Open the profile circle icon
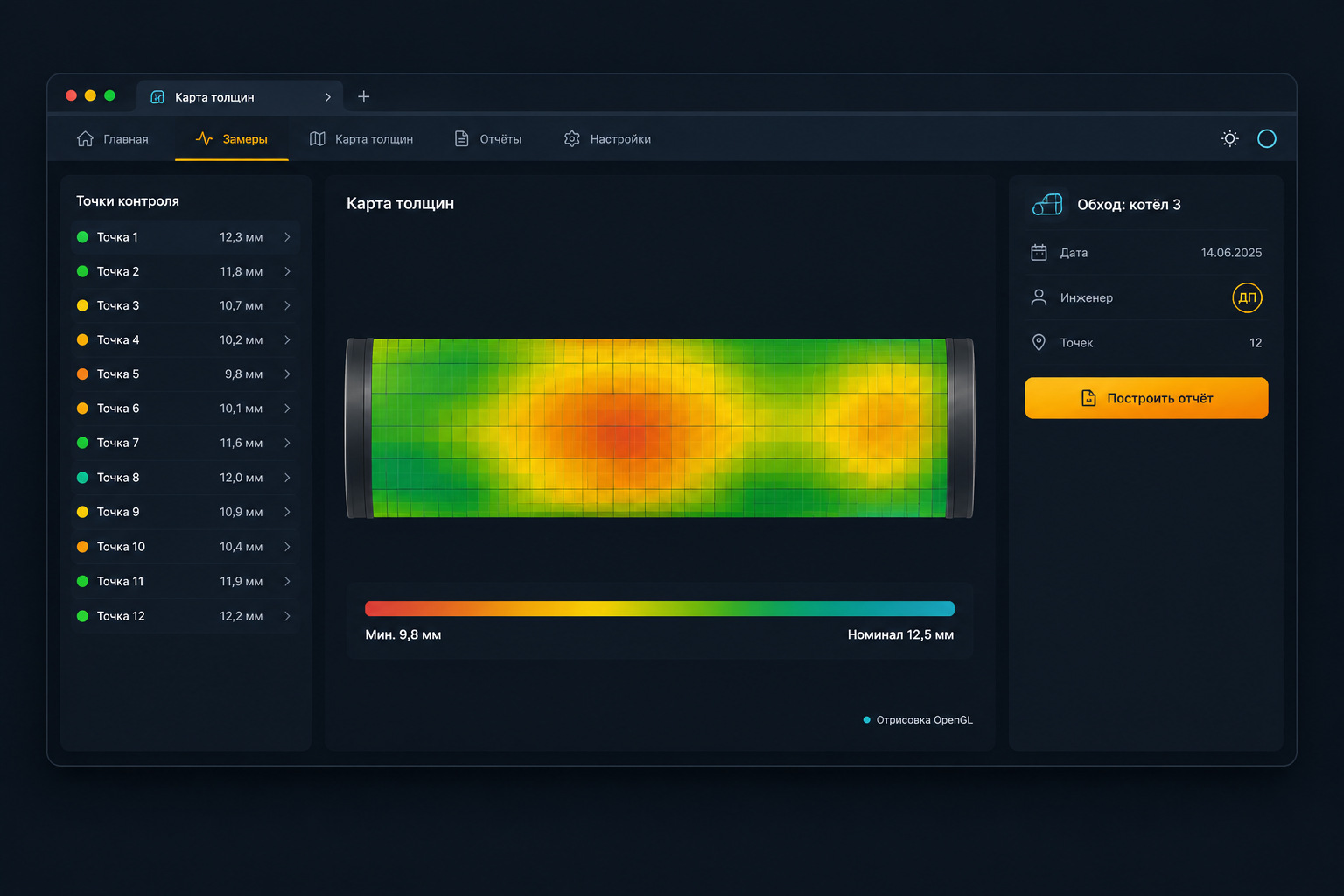Screen dimensions: 1344x896 (x=1266, y=138)
